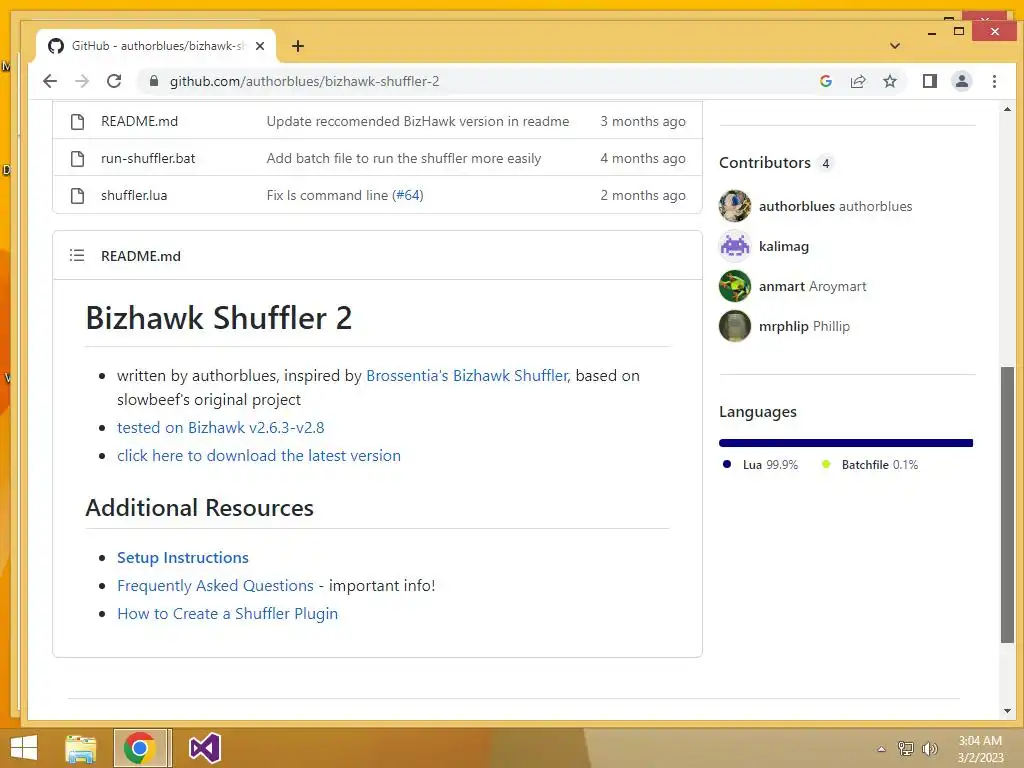Click the contributors count badge 4
Screen dimensions: 1024x768
click(825, 163)
